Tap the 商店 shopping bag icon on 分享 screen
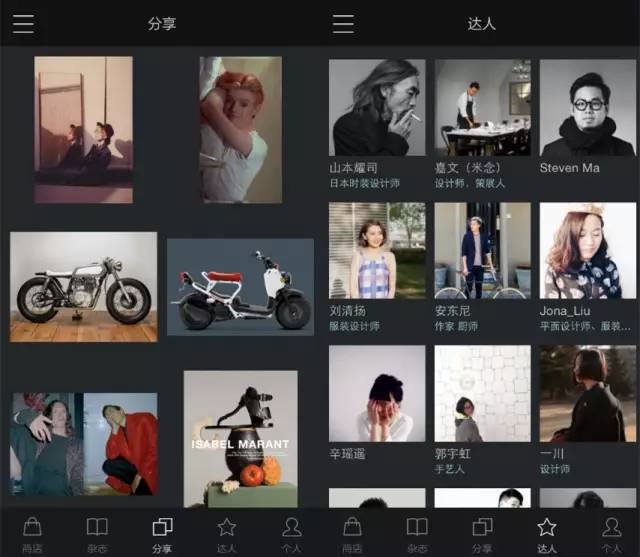The height and width of the screenshot is (557, 640). [32, 532]
